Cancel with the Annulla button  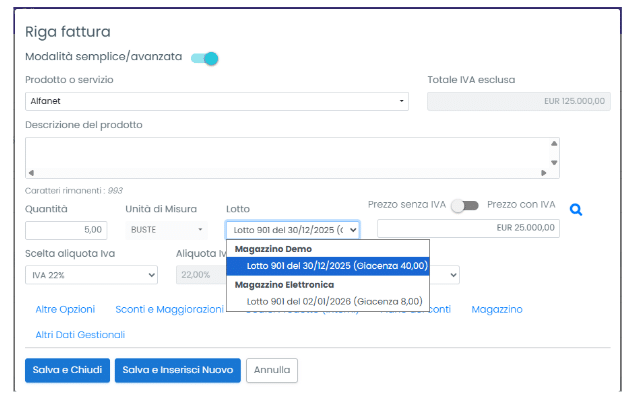pyautogui.click(x=271, y=370)
